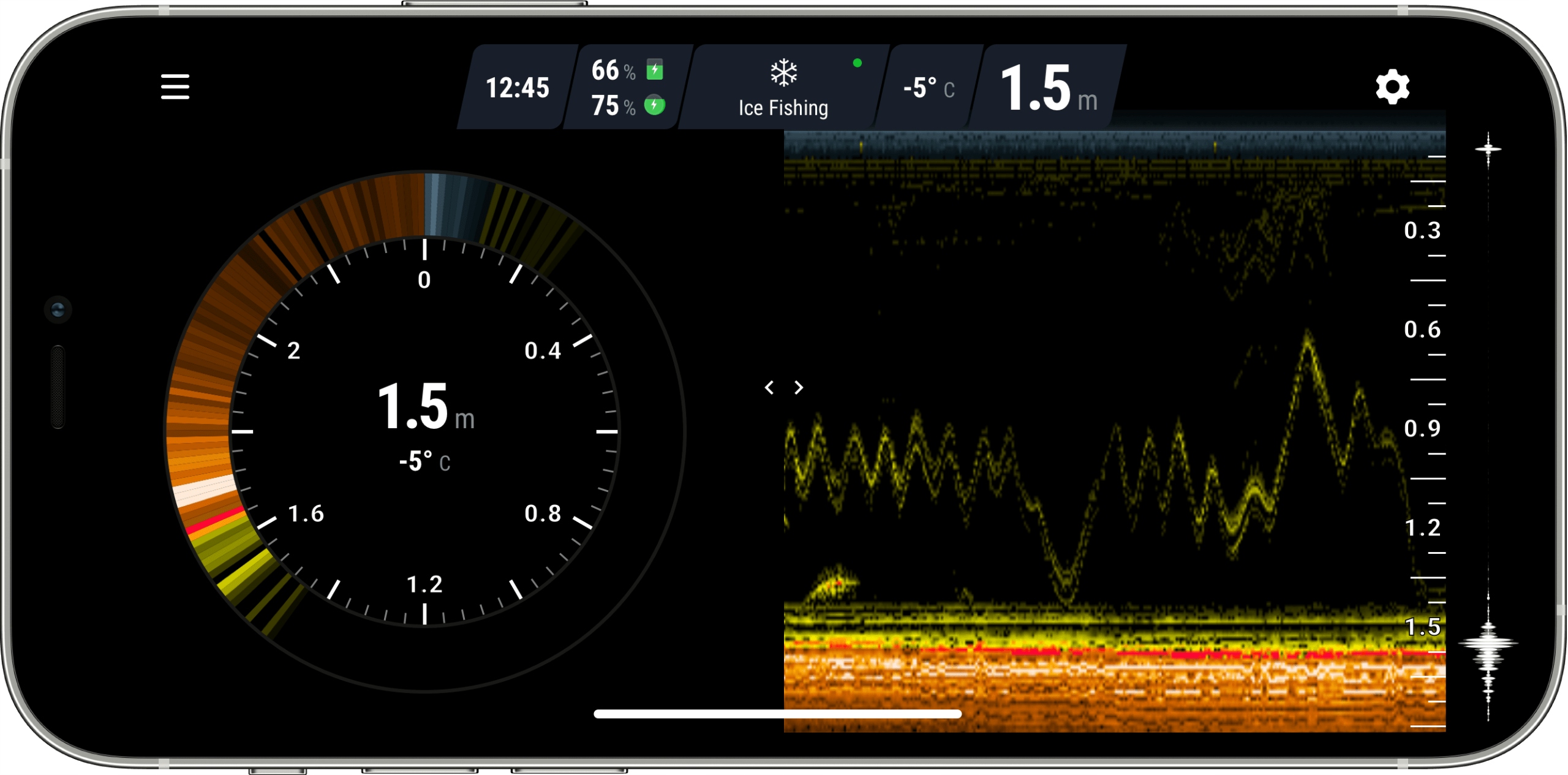Viewport: 1568px width, 775px height.
Task: Tap the 0.9 mark on the depth scale
Action: (1422, 428)
